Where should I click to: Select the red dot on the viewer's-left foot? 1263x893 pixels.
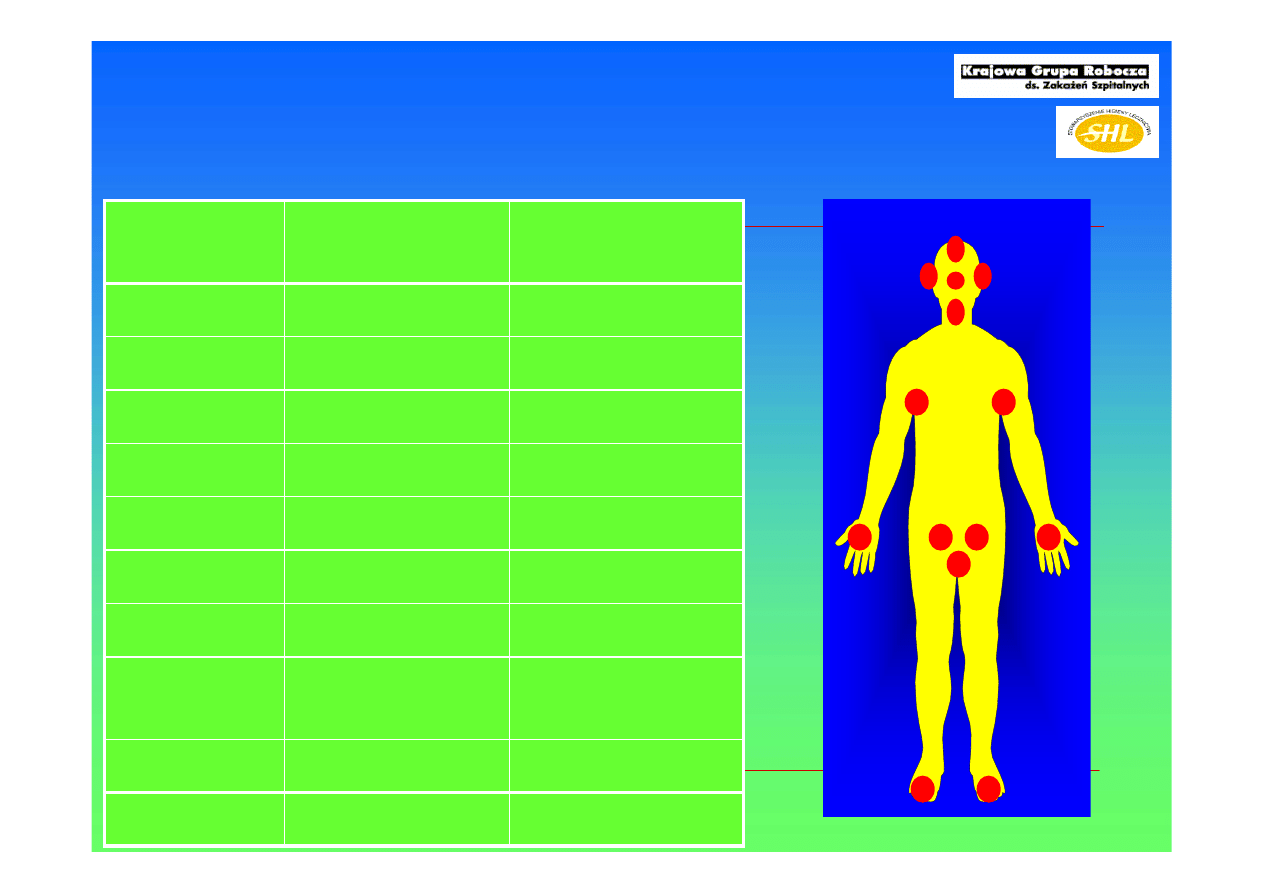pos(923,789)
